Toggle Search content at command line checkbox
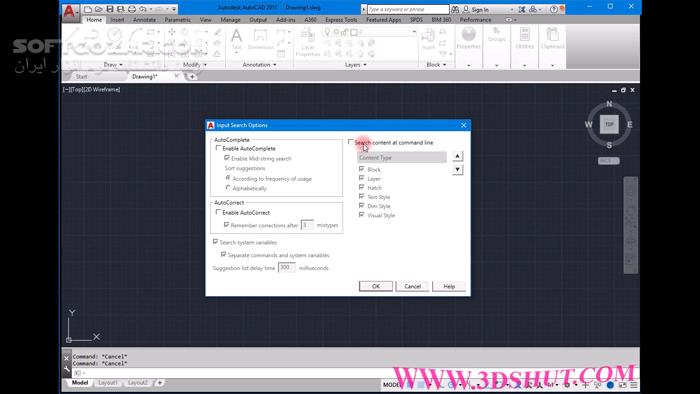The image size is (700, 394). (350, 142)
